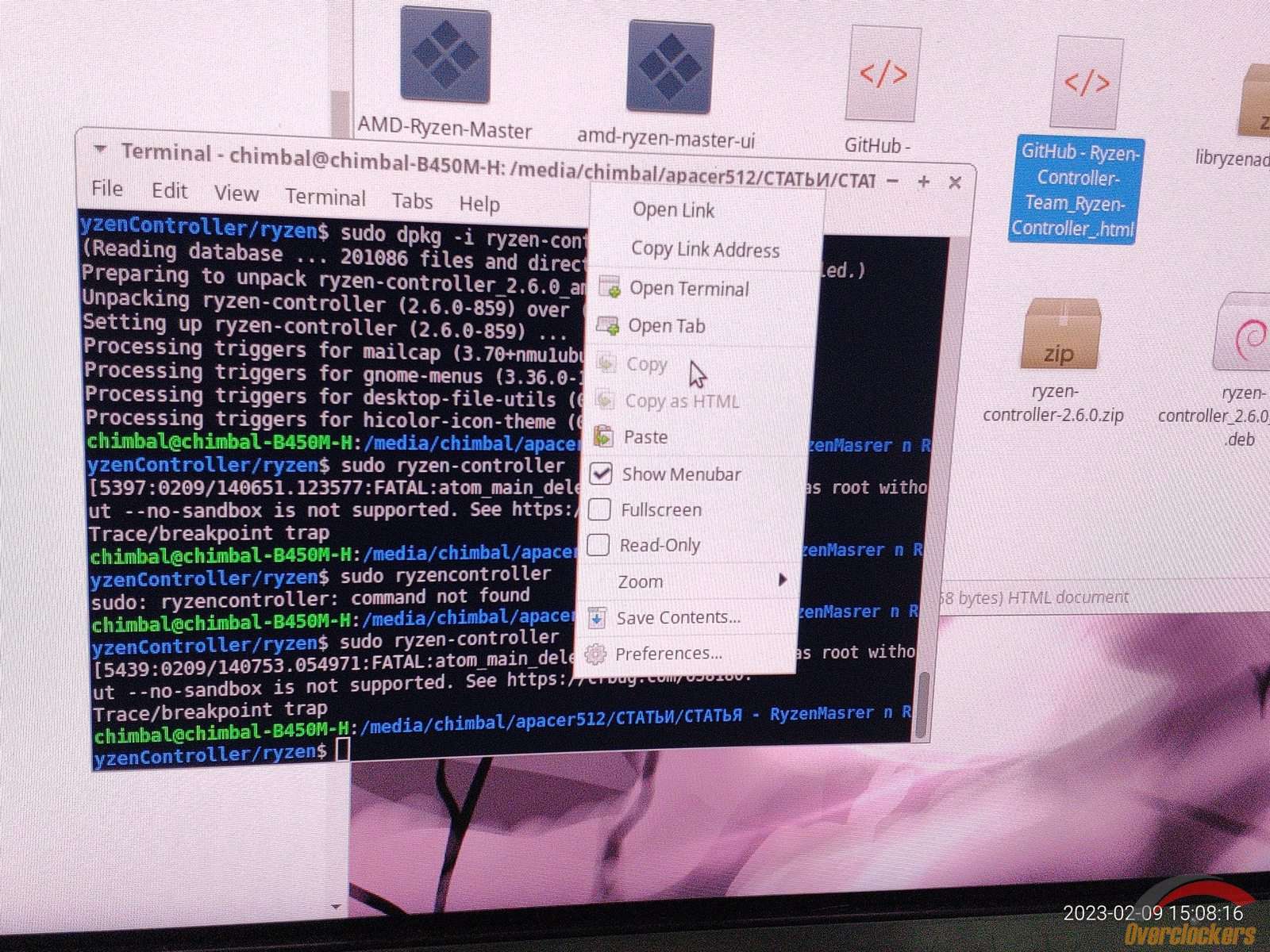Click the terminal prompt cursor at bottom

[342, 750]
